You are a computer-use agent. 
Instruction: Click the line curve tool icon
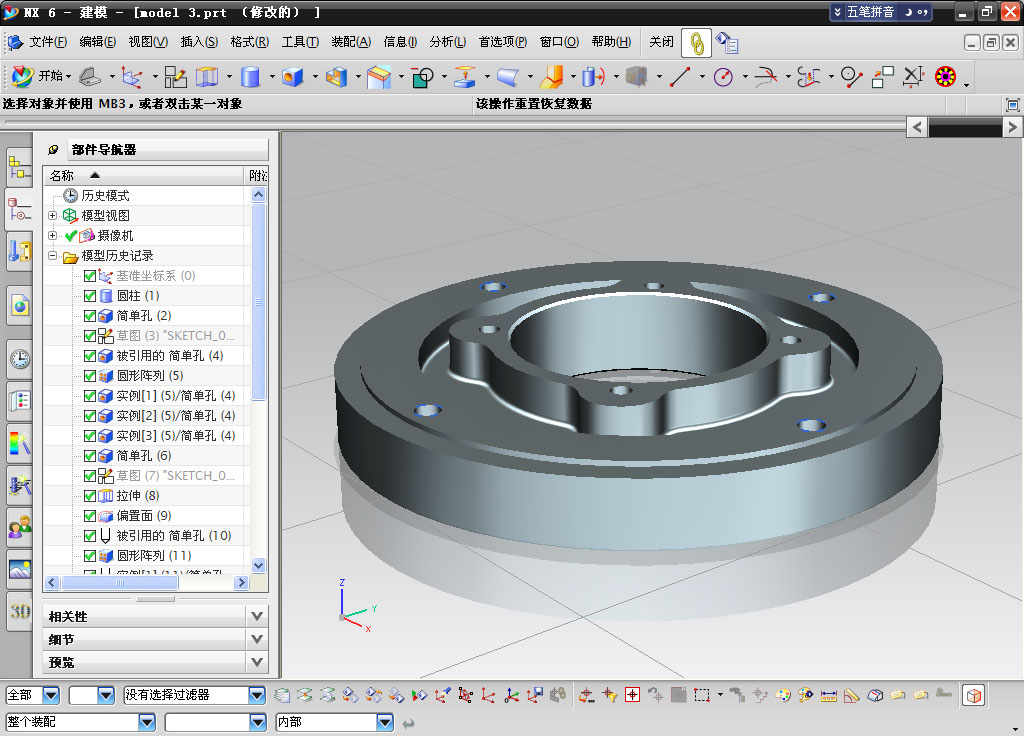(x=680, y=77)
